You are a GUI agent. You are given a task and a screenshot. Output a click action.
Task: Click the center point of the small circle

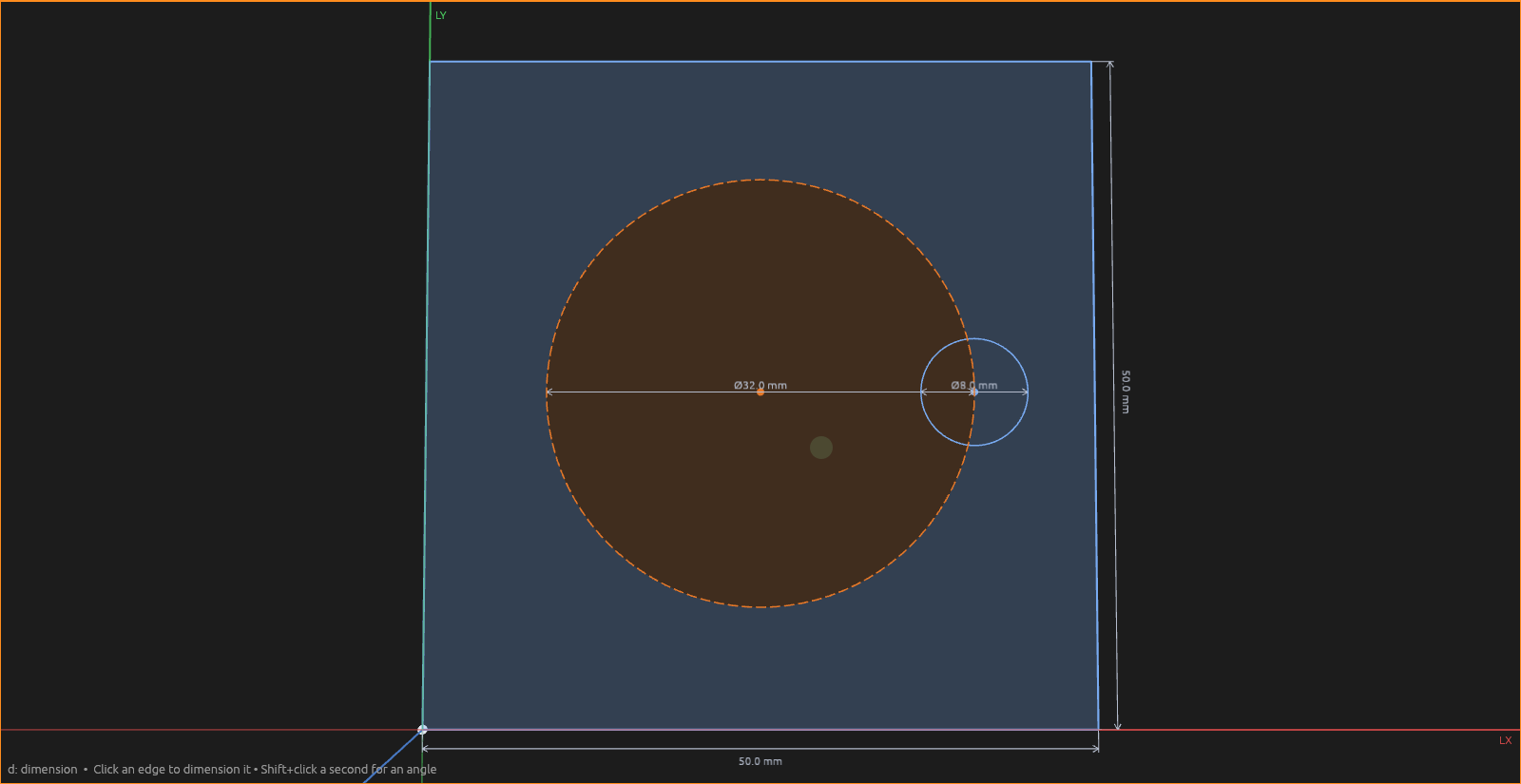(974, 392)
